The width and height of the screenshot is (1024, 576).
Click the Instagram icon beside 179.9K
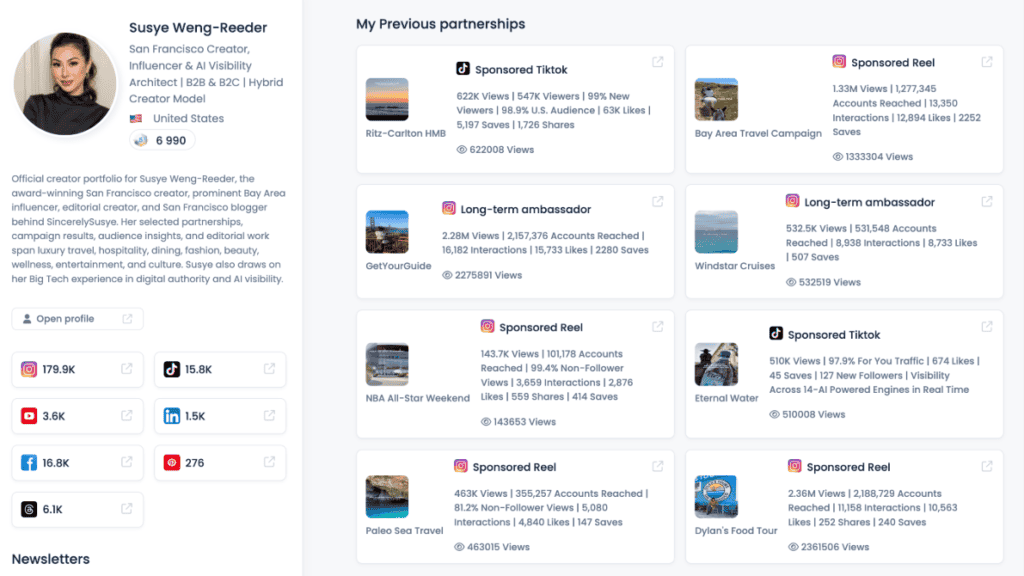[29, 369]
